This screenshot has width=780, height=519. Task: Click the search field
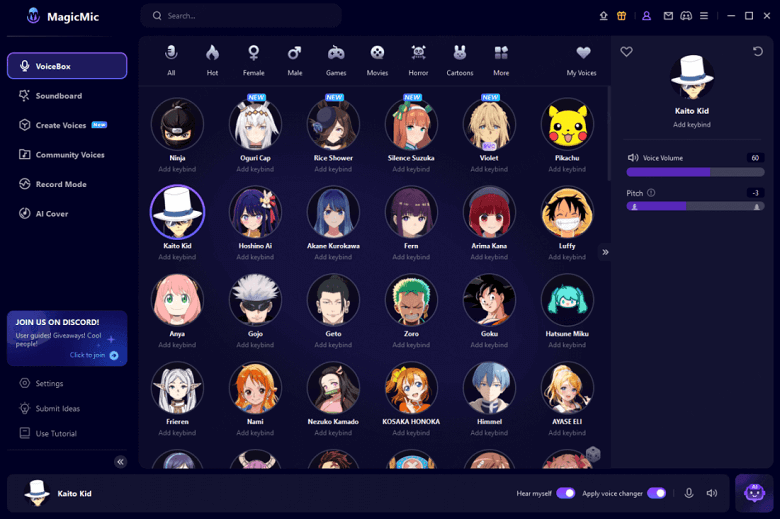point(241,16)
